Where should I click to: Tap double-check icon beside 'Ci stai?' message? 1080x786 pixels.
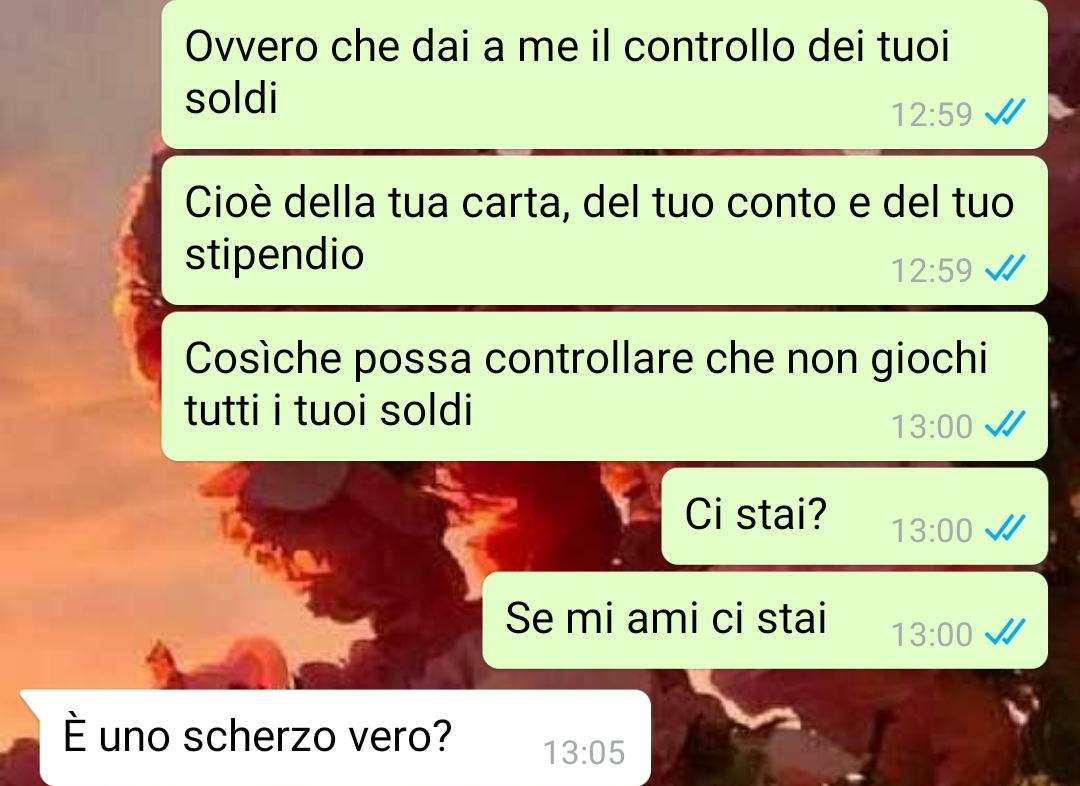[1005, 528]
